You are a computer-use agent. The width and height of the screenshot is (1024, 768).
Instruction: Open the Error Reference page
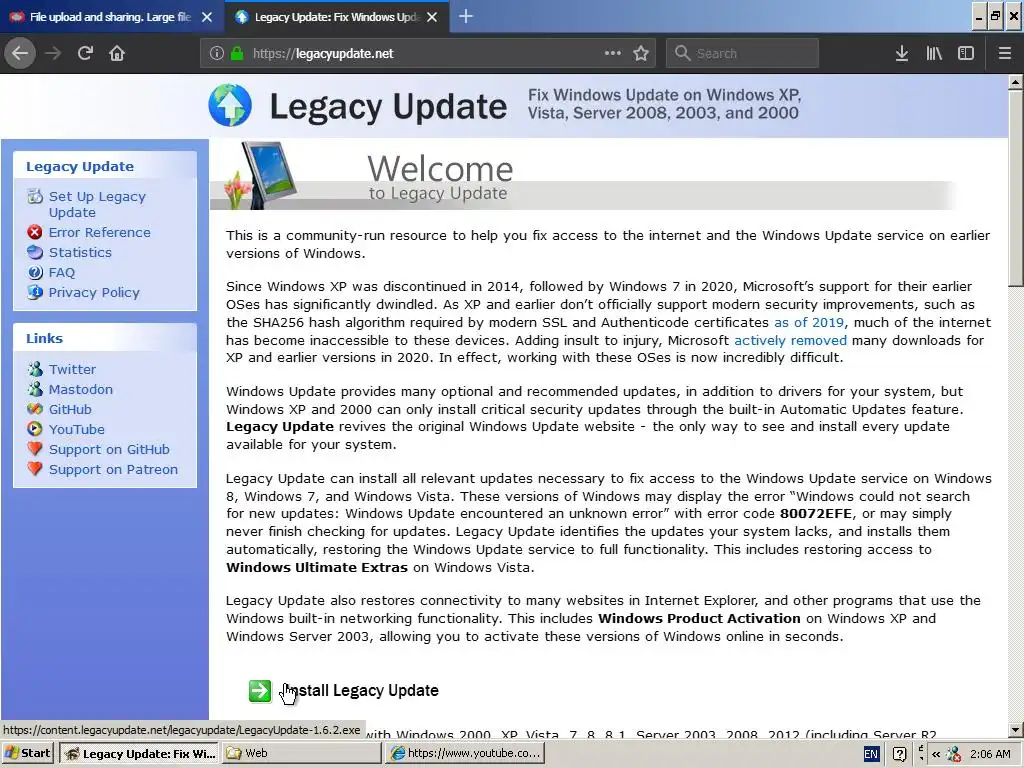pos(99,232)
